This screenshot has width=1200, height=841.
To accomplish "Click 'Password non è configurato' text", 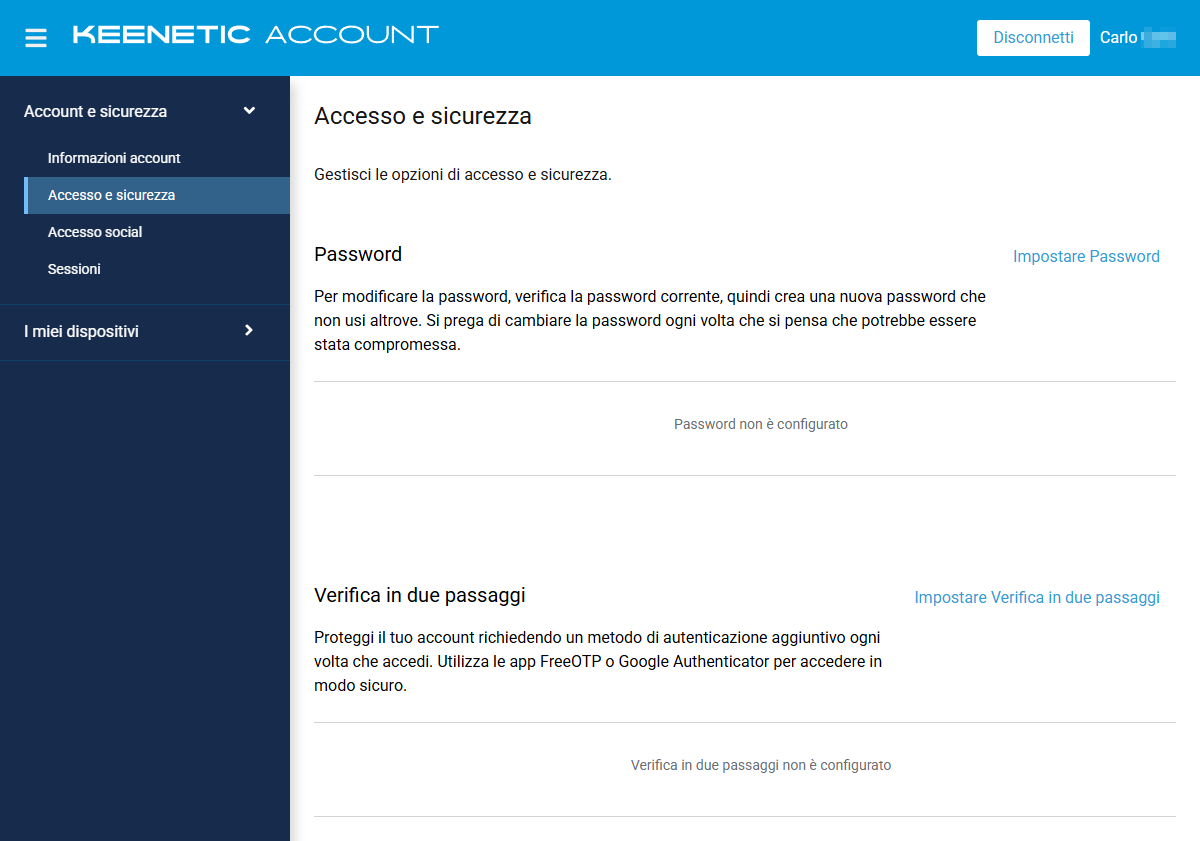I will [x=761, y=424].
